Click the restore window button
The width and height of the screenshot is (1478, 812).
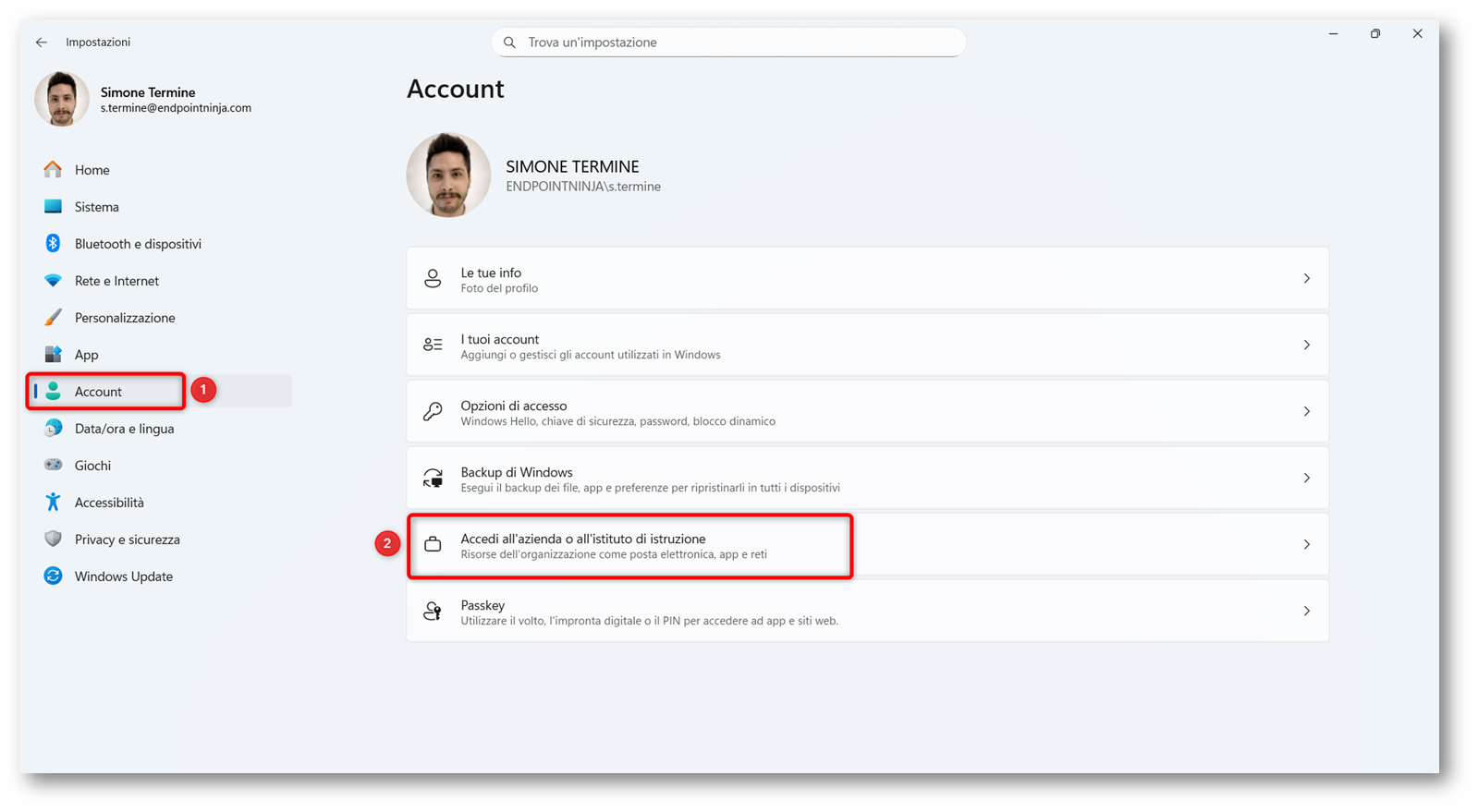pyautogui.click(x=1375, y=34)
